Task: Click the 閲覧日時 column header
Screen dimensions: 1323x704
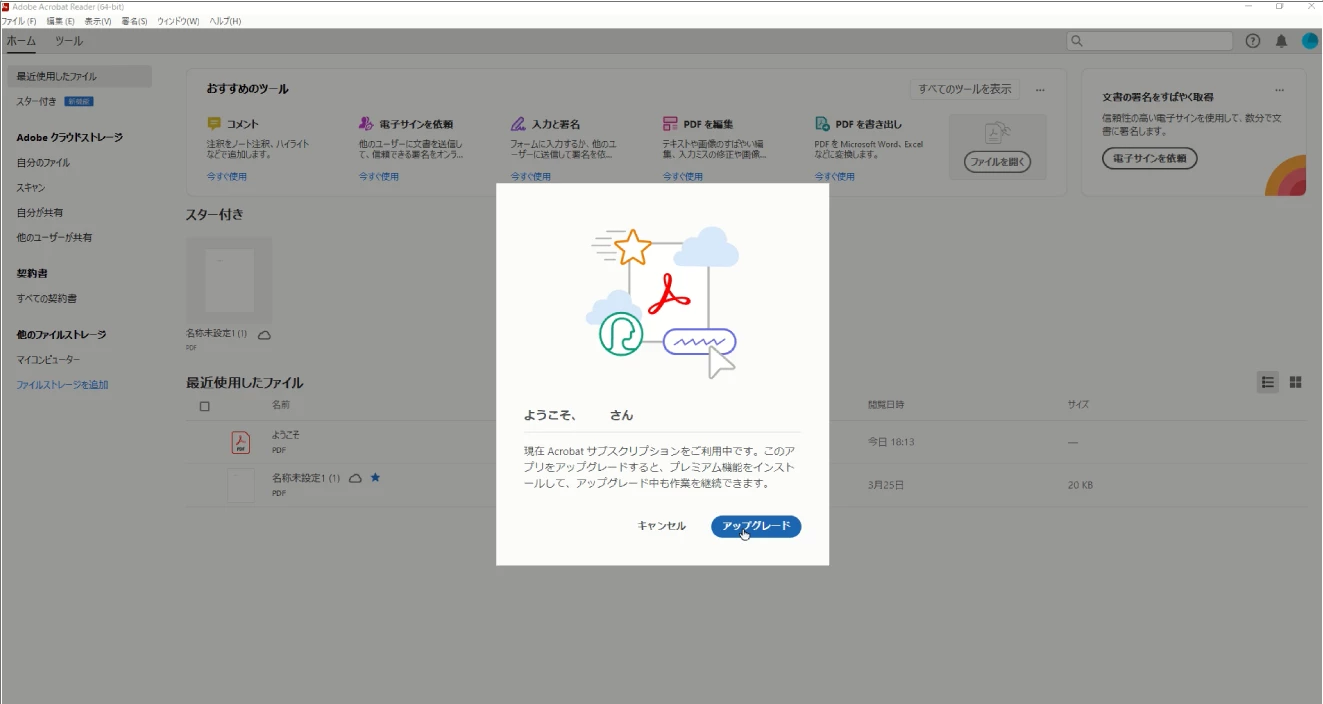Action: tap(886, 405)
